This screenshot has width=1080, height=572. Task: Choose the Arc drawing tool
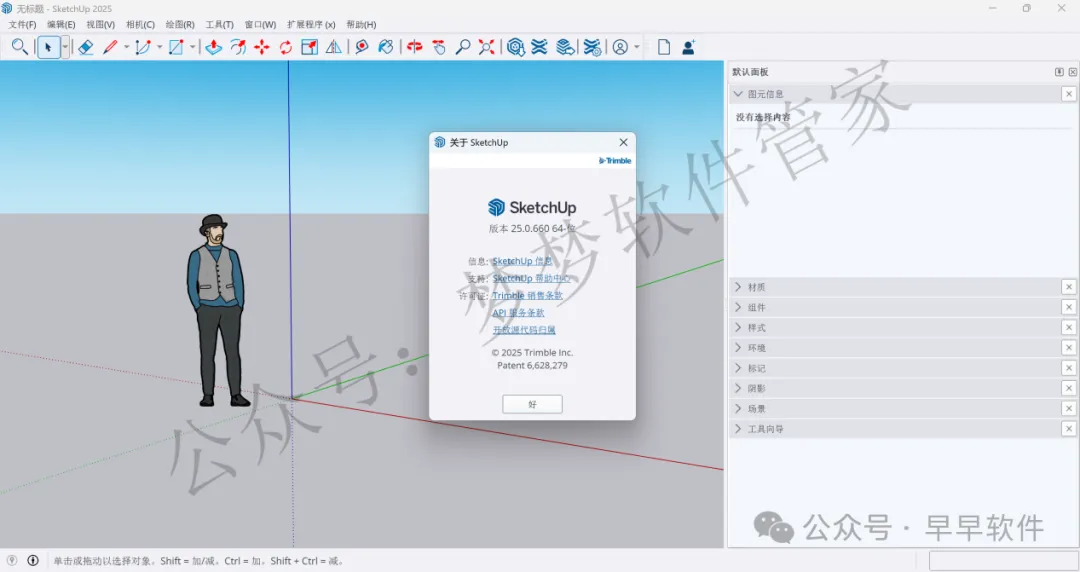point(143,47)
